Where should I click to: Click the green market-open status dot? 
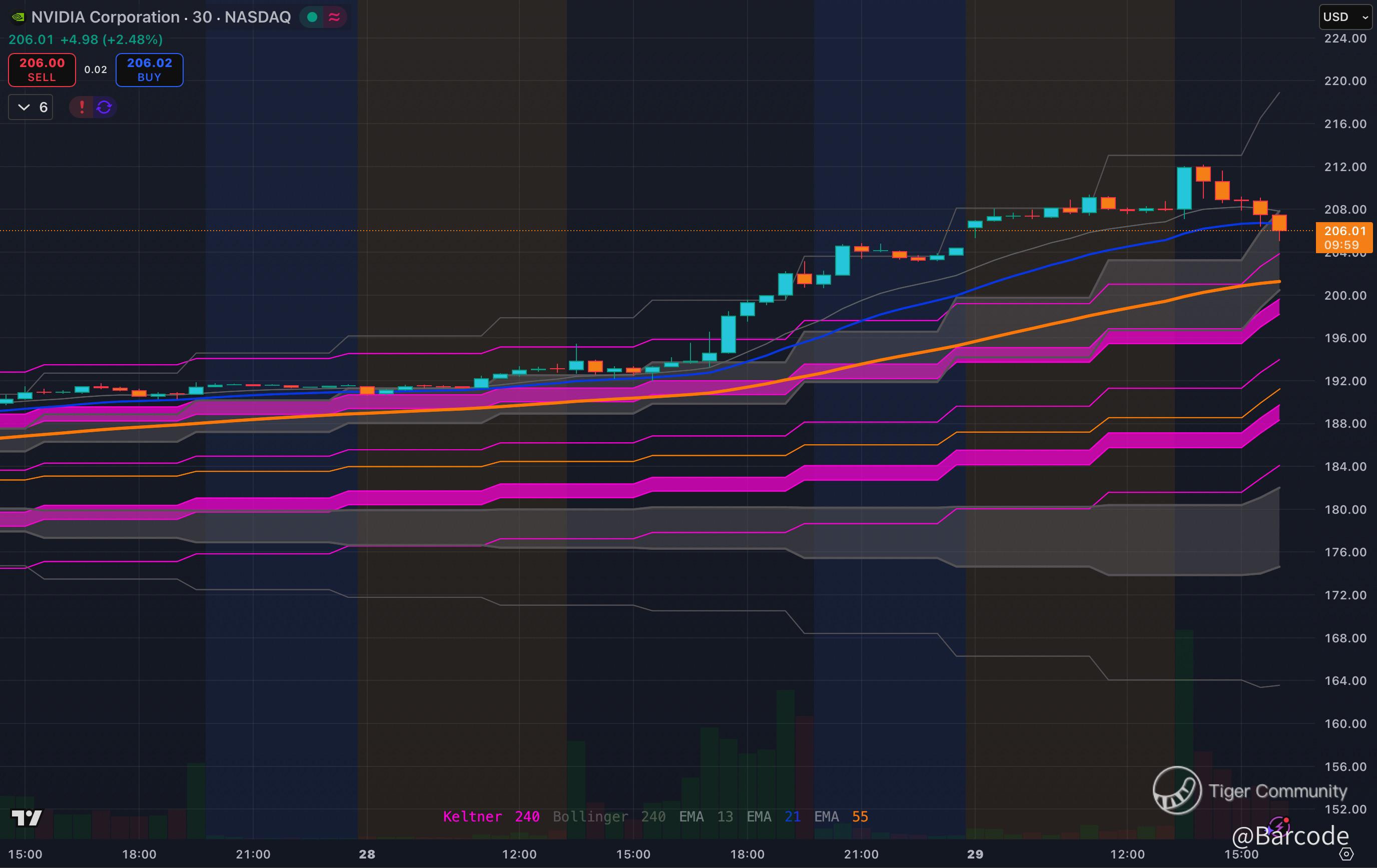click(x=312, y=17)
